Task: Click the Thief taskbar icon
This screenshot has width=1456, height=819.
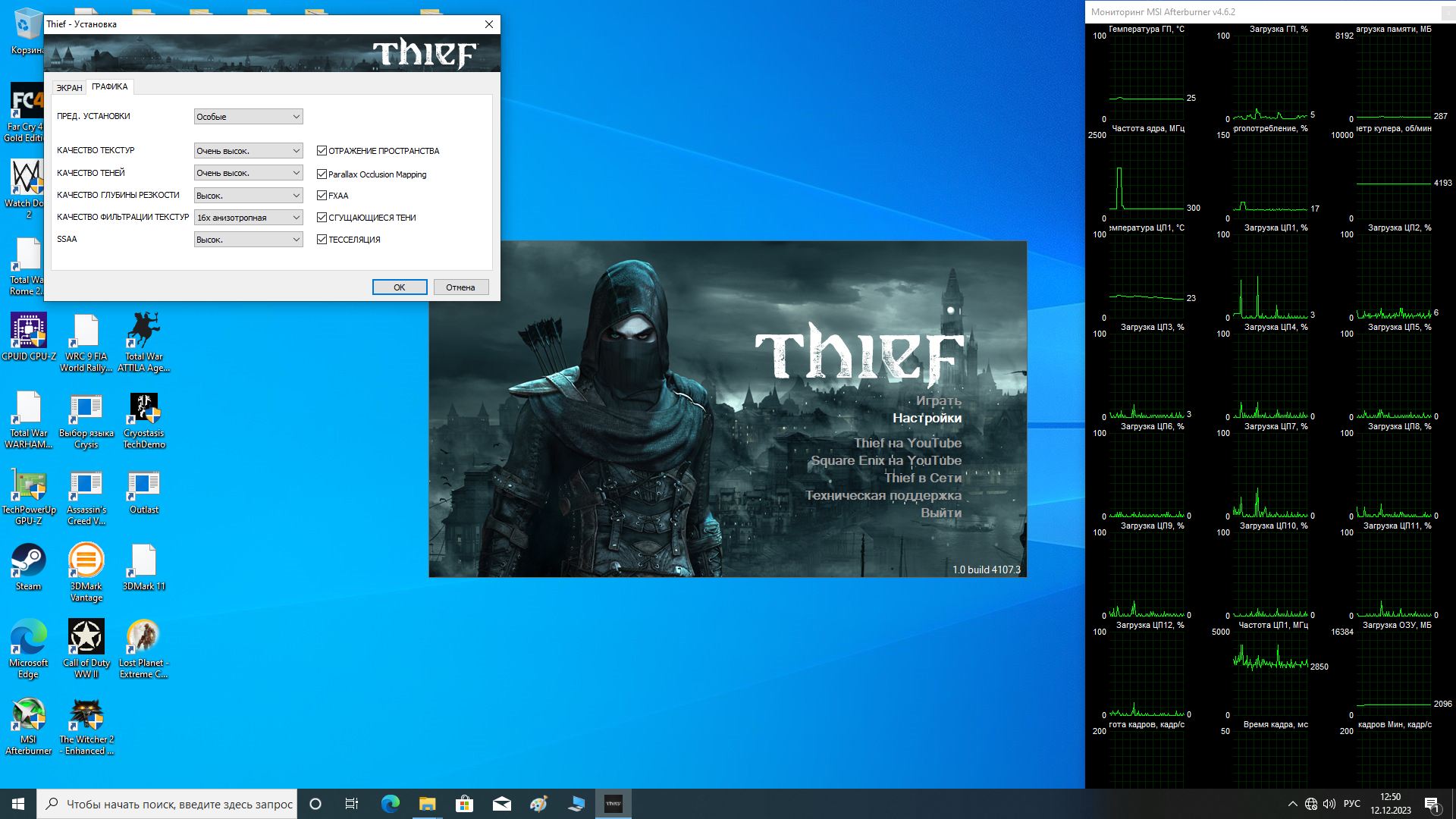Action: coord(613,804)
